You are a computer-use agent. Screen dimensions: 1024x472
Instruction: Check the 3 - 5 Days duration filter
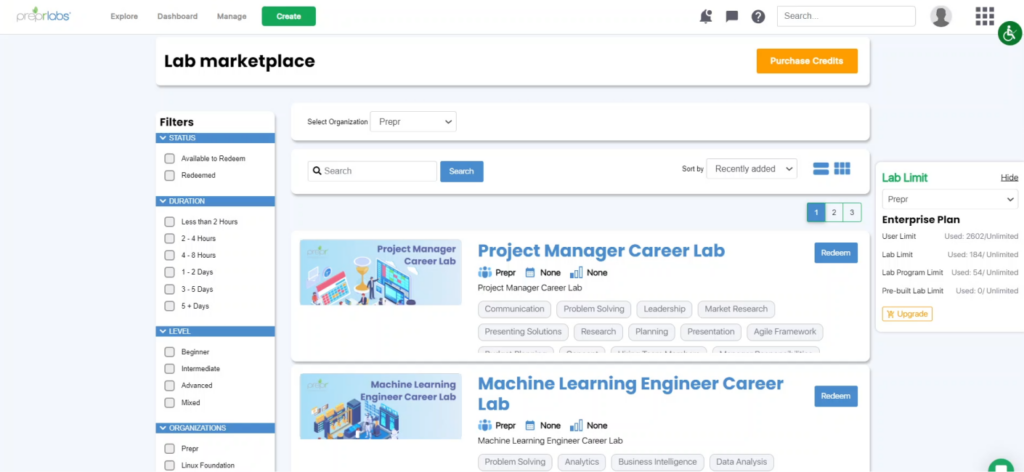click(170, 289)
